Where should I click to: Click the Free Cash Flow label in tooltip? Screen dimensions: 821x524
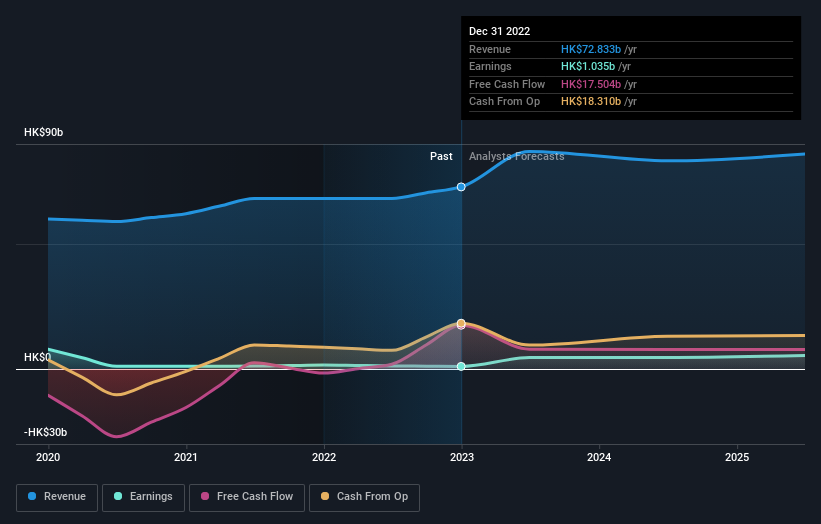click(x=507, y=84)
